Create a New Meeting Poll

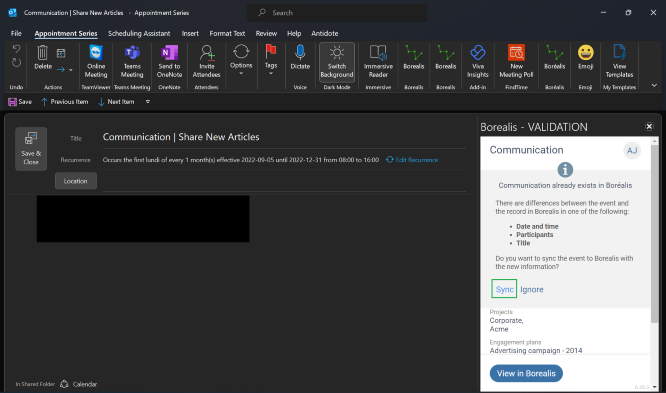[x=516, y=62]
